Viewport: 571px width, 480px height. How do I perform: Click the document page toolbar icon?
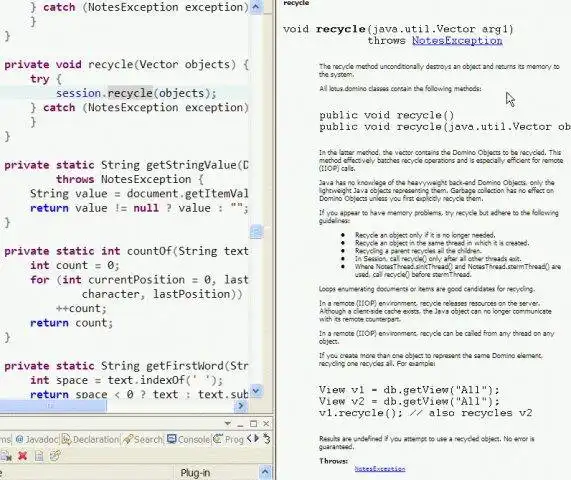[39, 456]
